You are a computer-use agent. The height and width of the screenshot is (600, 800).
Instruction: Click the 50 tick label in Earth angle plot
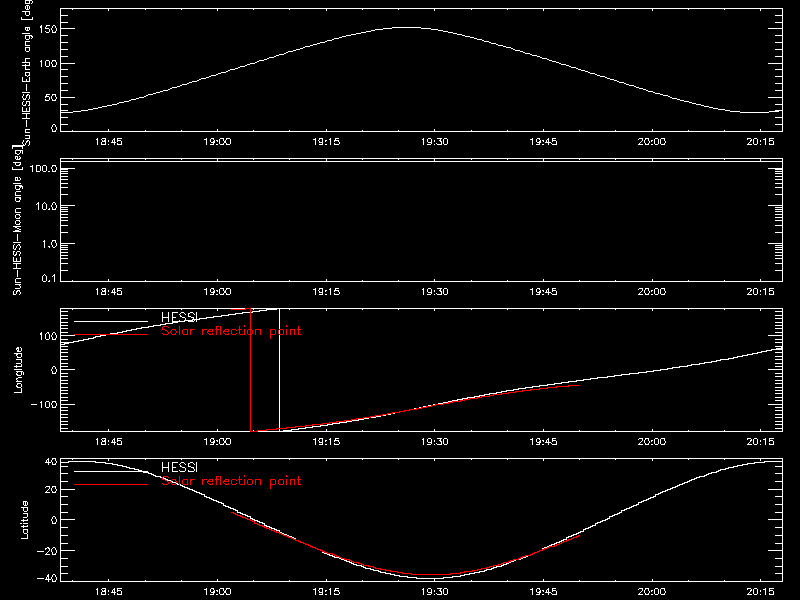(51, 98)
